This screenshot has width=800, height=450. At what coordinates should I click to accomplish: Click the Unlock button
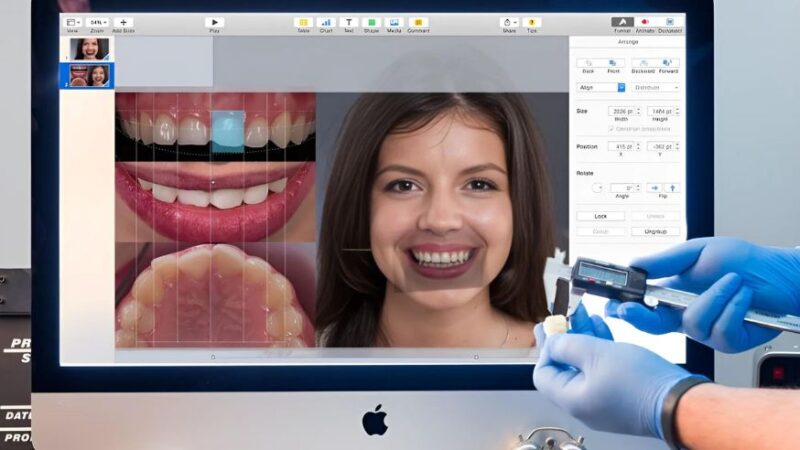click(656, 216)
